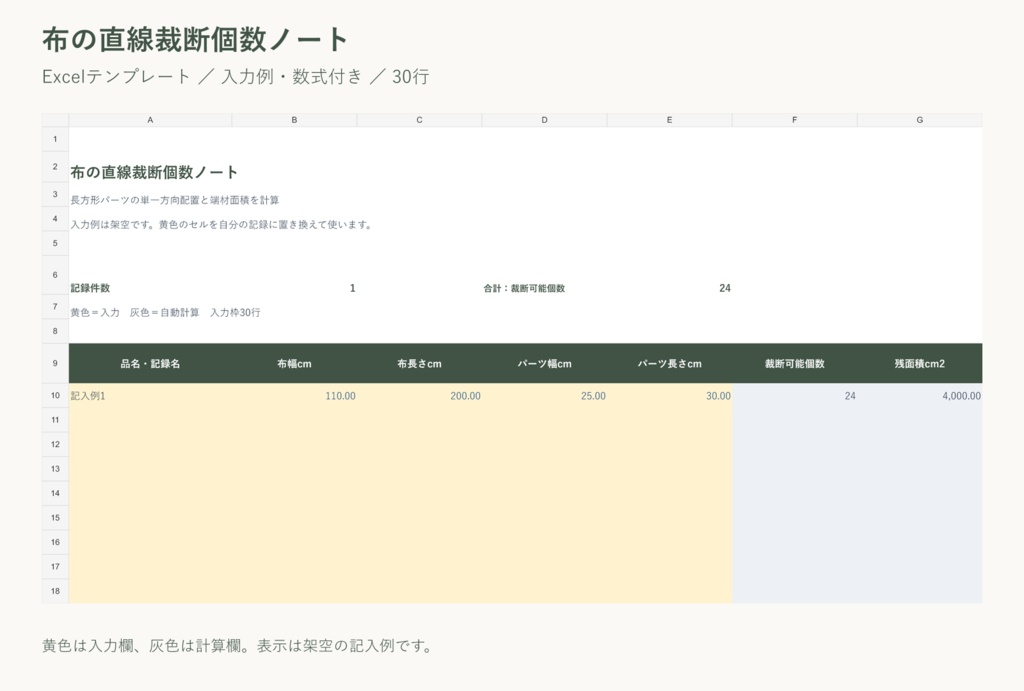
Task: Select column F header
Action: pos(795,120)
